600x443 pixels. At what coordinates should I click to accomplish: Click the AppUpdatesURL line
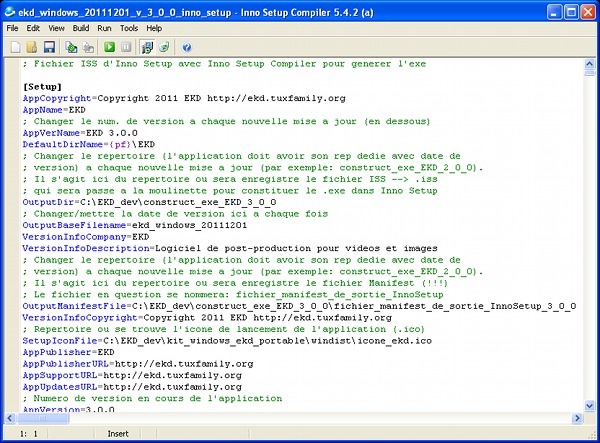pyautogui.click(x=132, y=387)
